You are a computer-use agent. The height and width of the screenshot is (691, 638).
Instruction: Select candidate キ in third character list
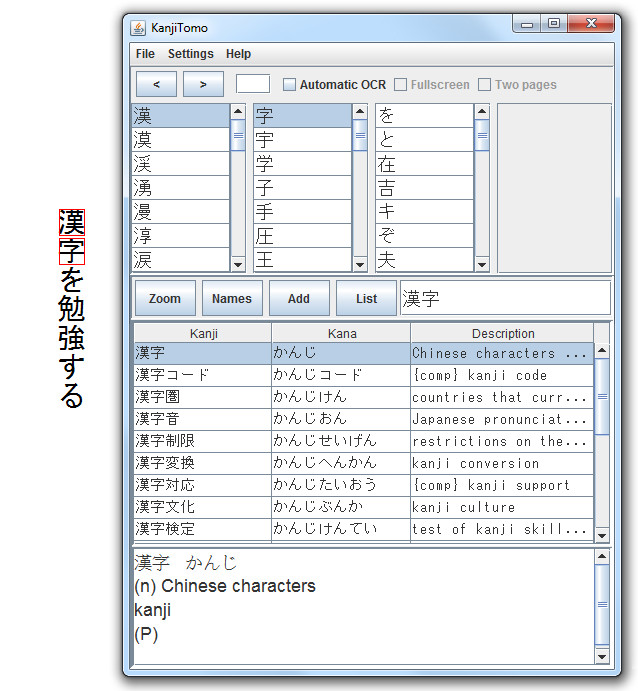(x=424, y=212)
